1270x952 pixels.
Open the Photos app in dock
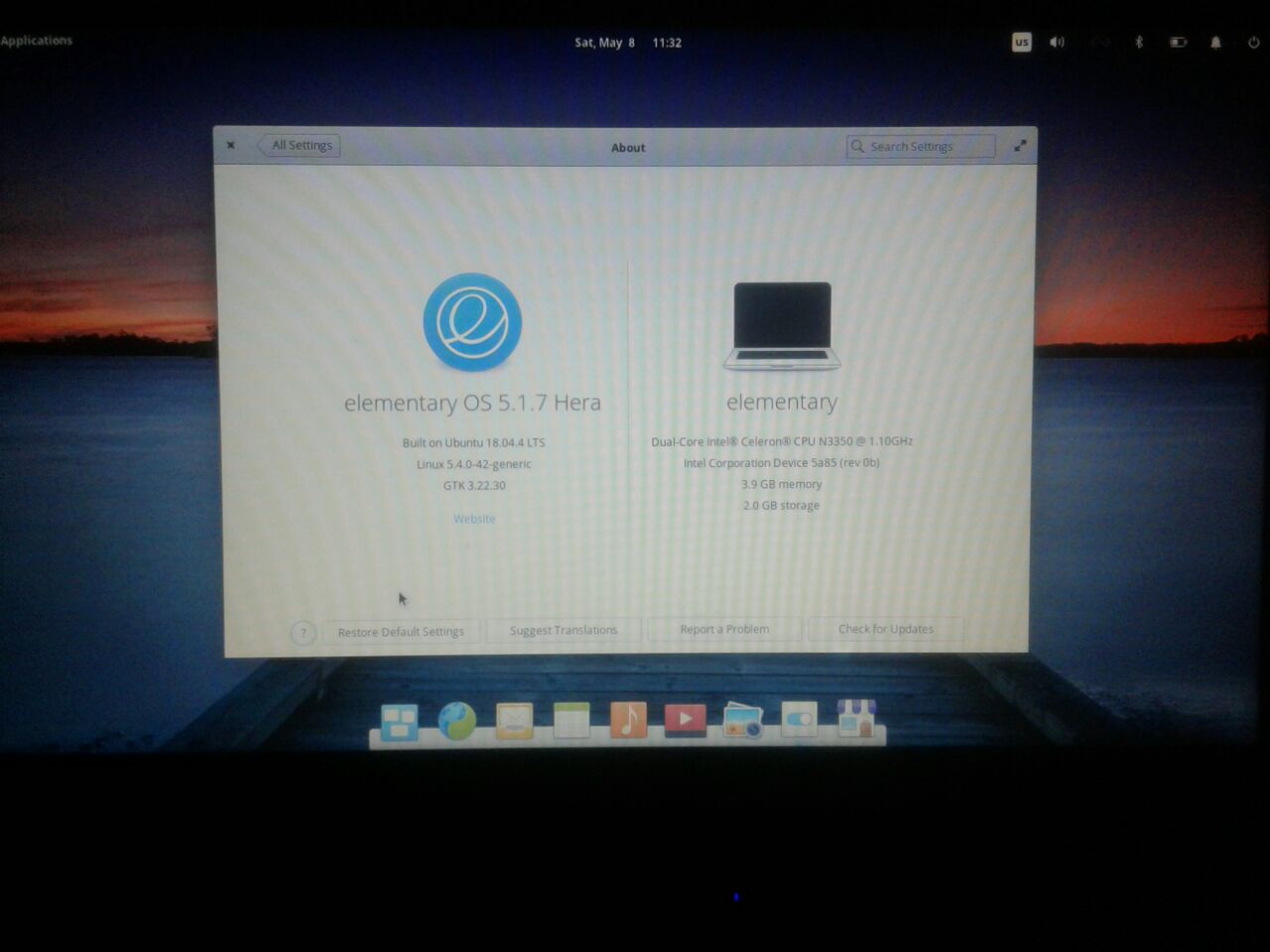(742, 721)
